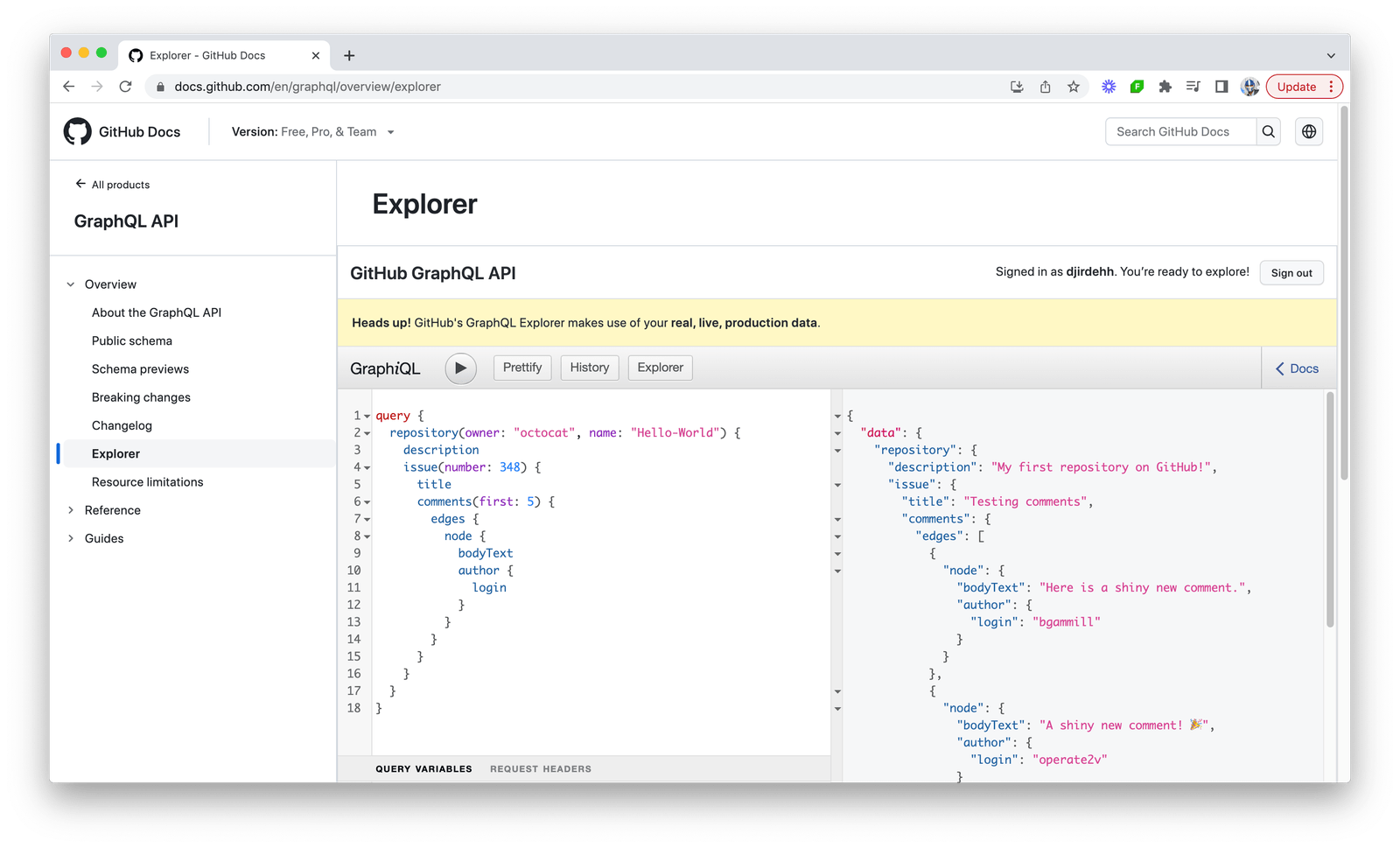Open the media control queue icon
The image size is (1400, 848).
coord(1193,87)
